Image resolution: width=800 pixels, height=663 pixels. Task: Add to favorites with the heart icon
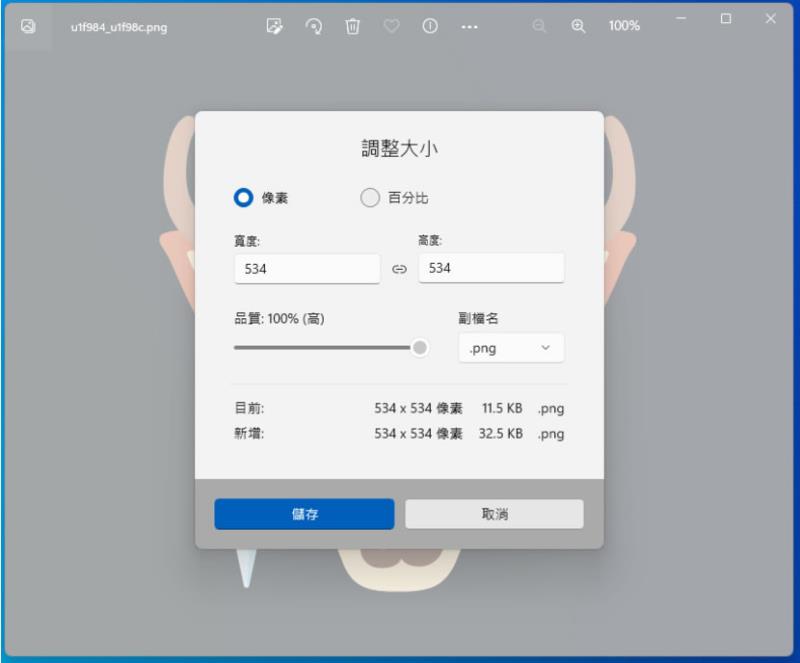391,26
